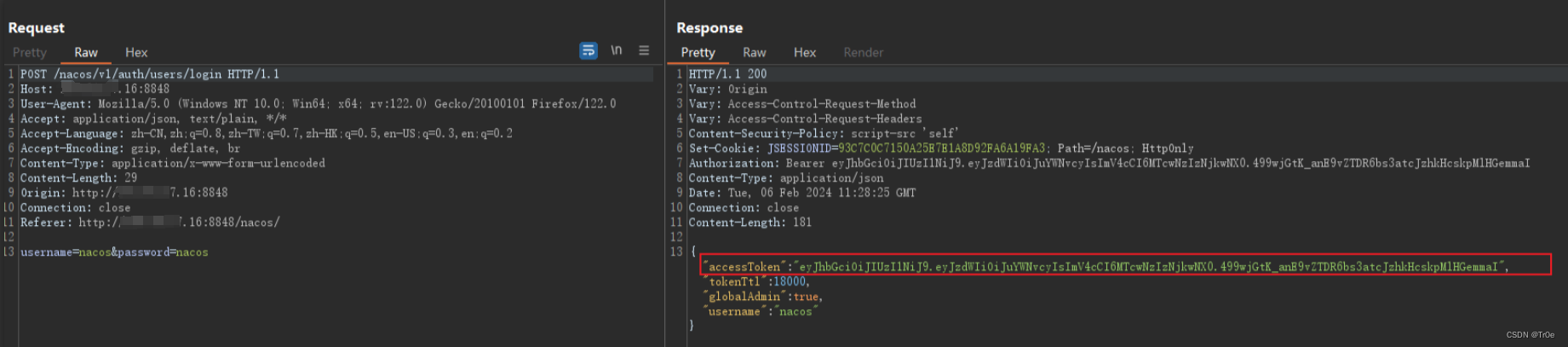Click the Content-Length: 181 header
Image resolution: width=1568 pixels, height=347 pixels.
[x=750, y=223]
